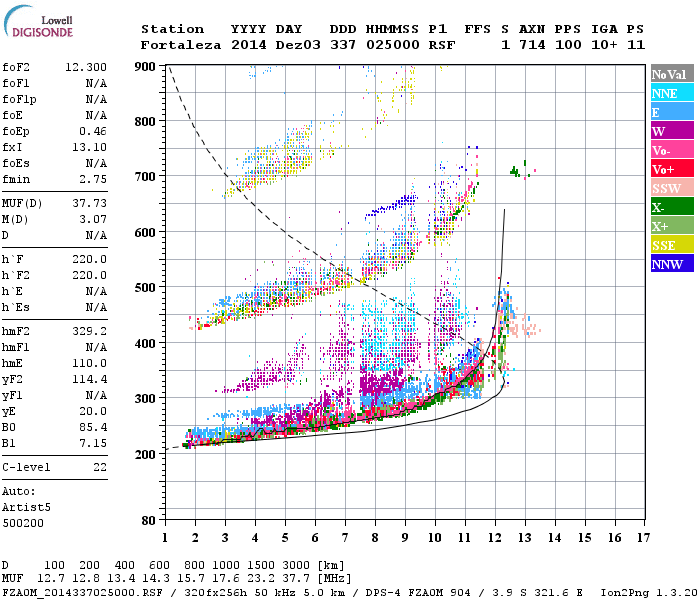Click the MUF(D) value 37.73

(x=90, y=204)
